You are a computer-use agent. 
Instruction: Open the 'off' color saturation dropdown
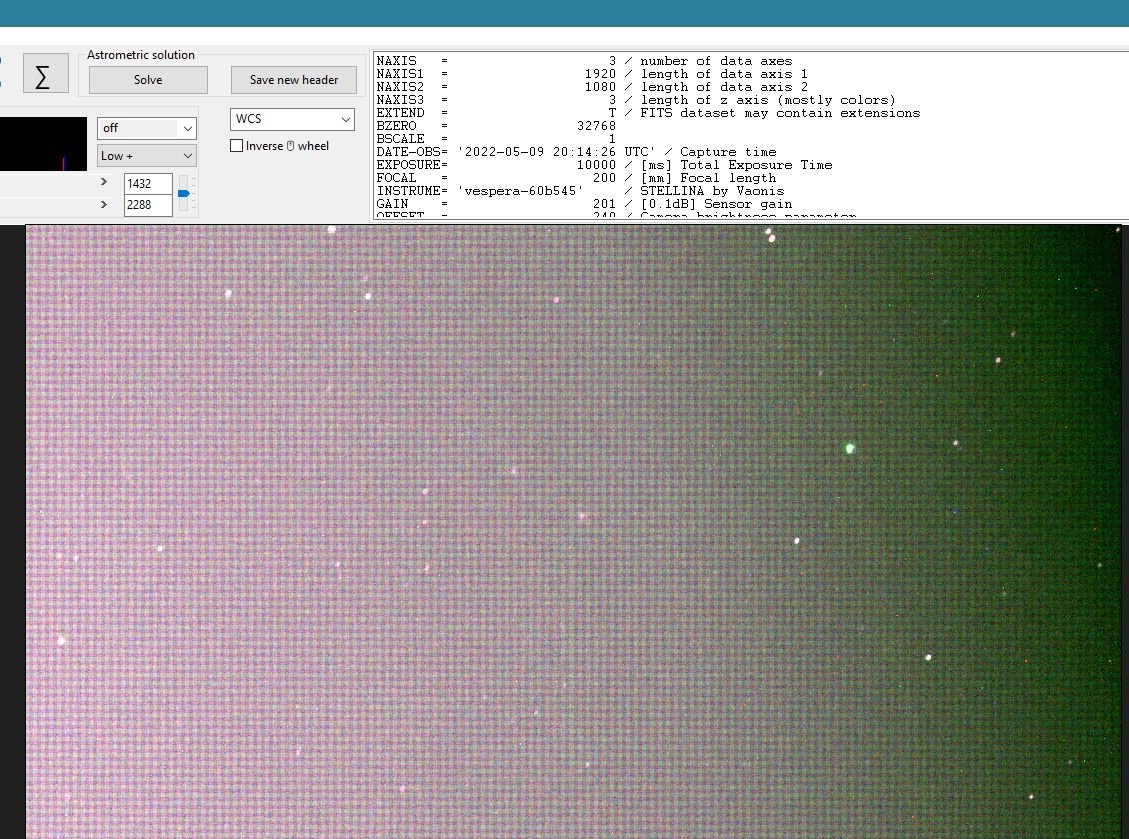click(x=147, y=128)
